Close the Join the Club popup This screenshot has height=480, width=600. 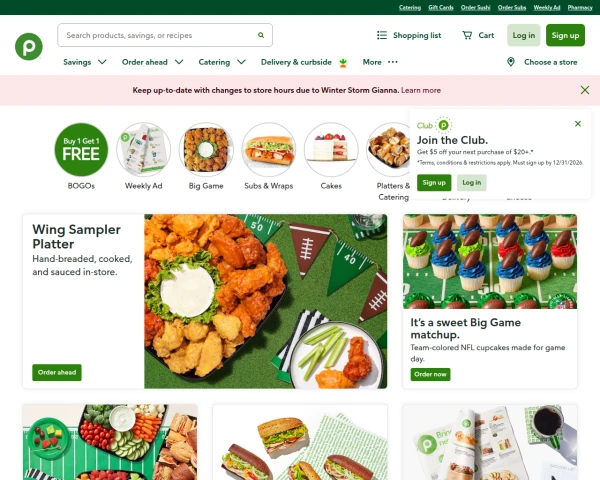578,124
